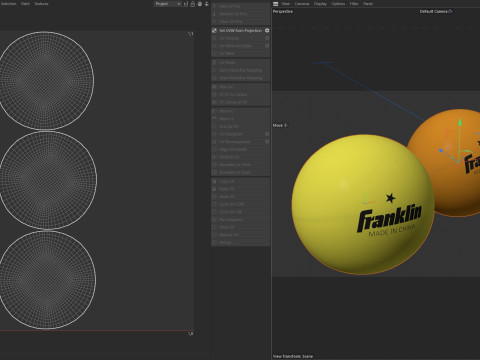480x360 pixels.
Task: Click the Move tool crosshair icon
Action: [286, 125]
